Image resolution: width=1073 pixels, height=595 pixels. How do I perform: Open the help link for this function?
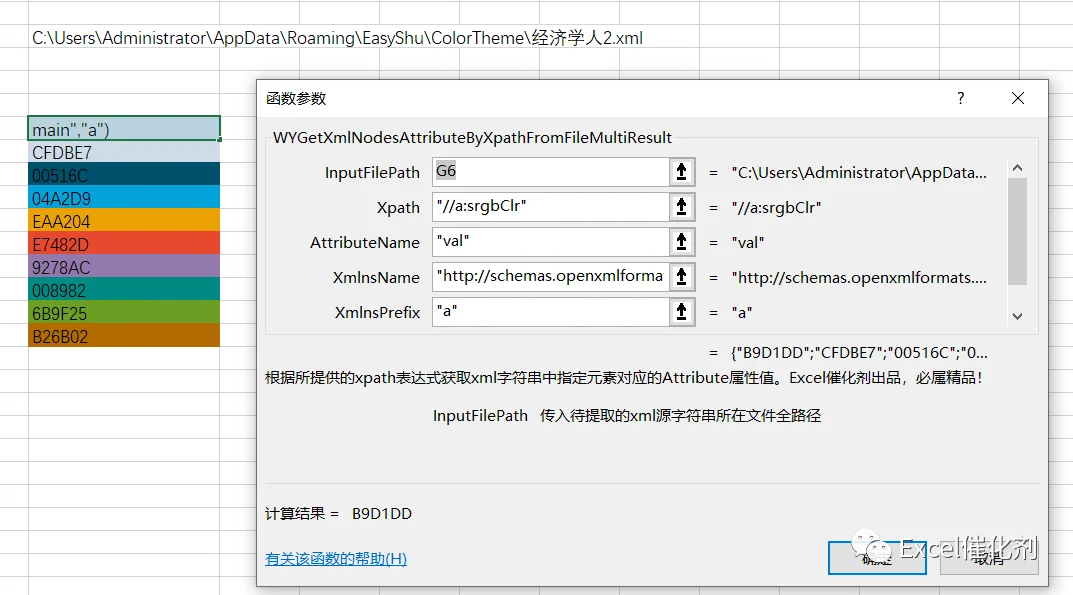tap(335, 559)
